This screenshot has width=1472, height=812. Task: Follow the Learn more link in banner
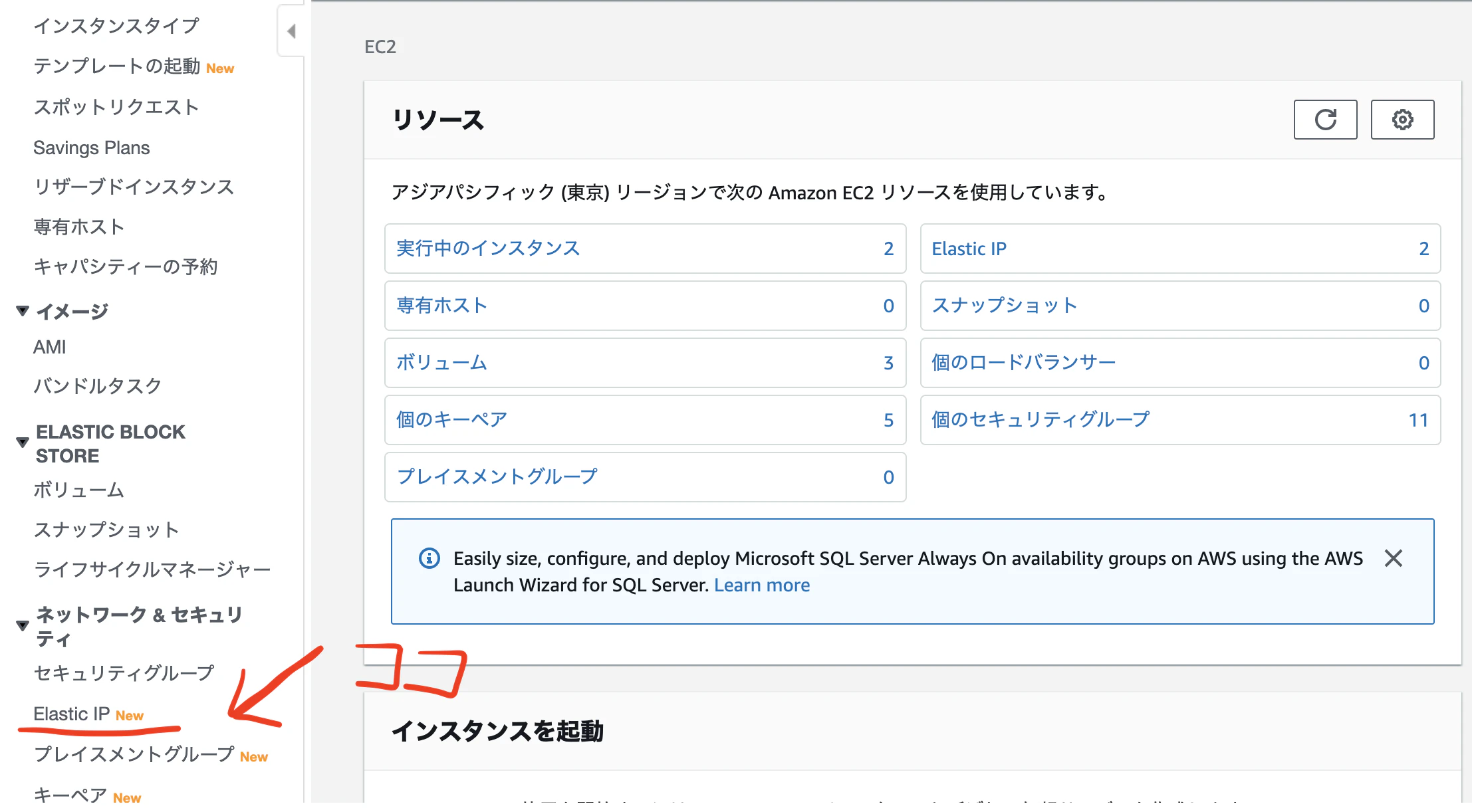(x=762, y=585)
